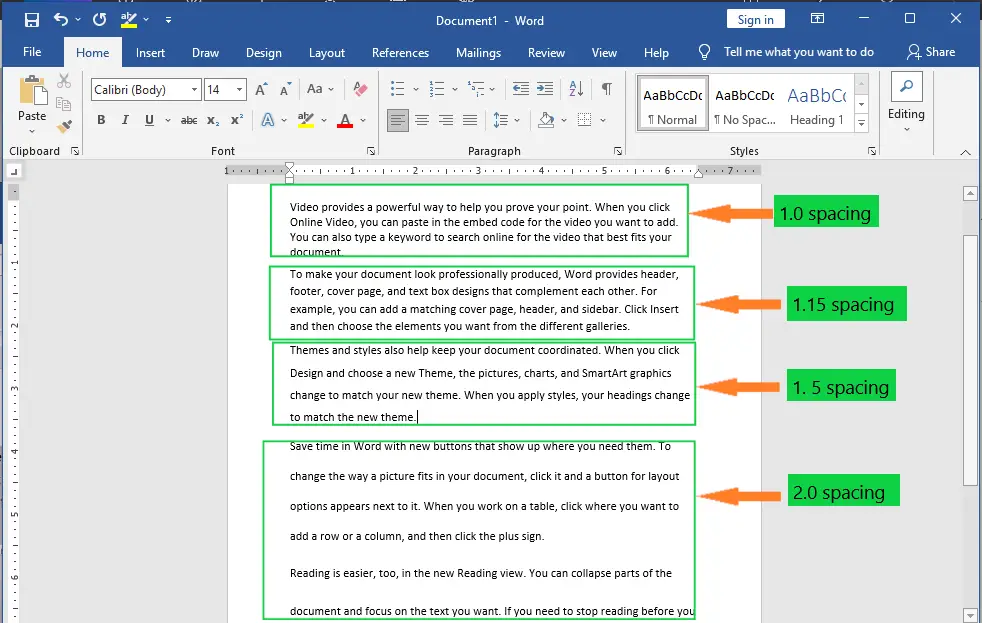Apply the Heading 1 style
The height and width of the screenshot is (623, 982).
tap(817, 102)
